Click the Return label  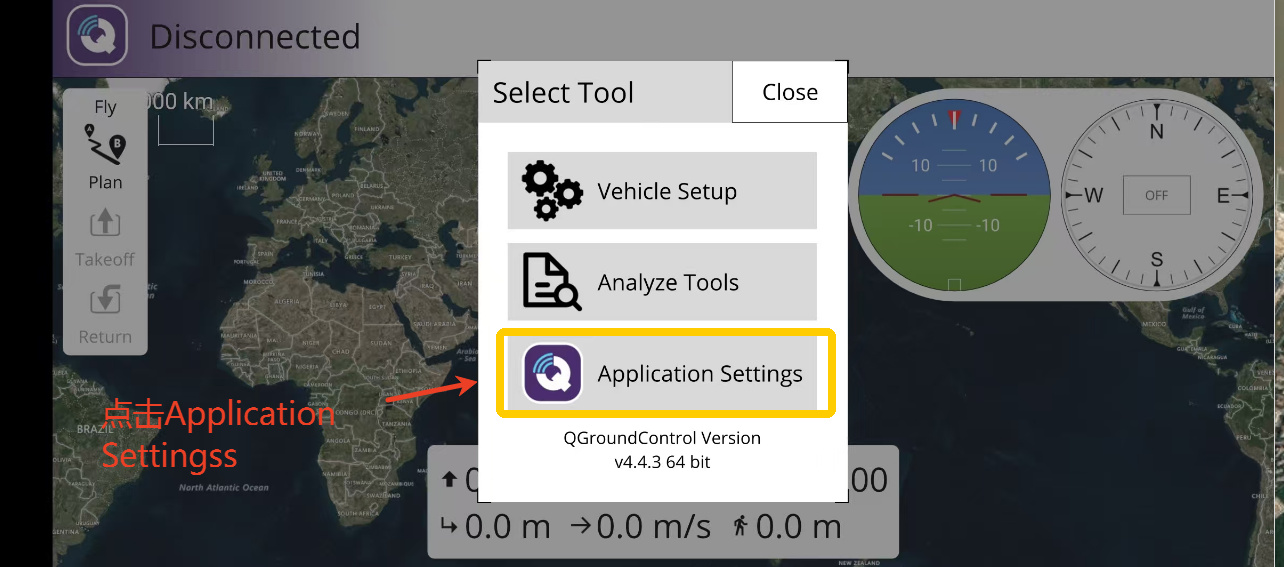coord(105,337)
